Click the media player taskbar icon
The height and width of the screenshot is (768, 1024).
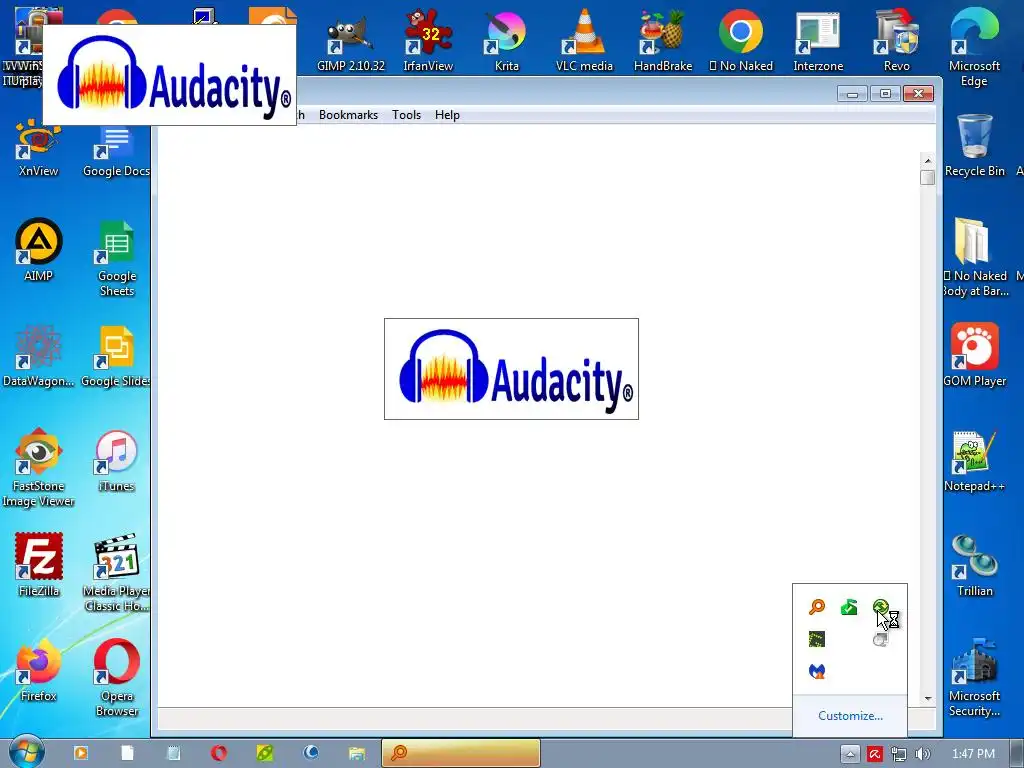[81, 753]
